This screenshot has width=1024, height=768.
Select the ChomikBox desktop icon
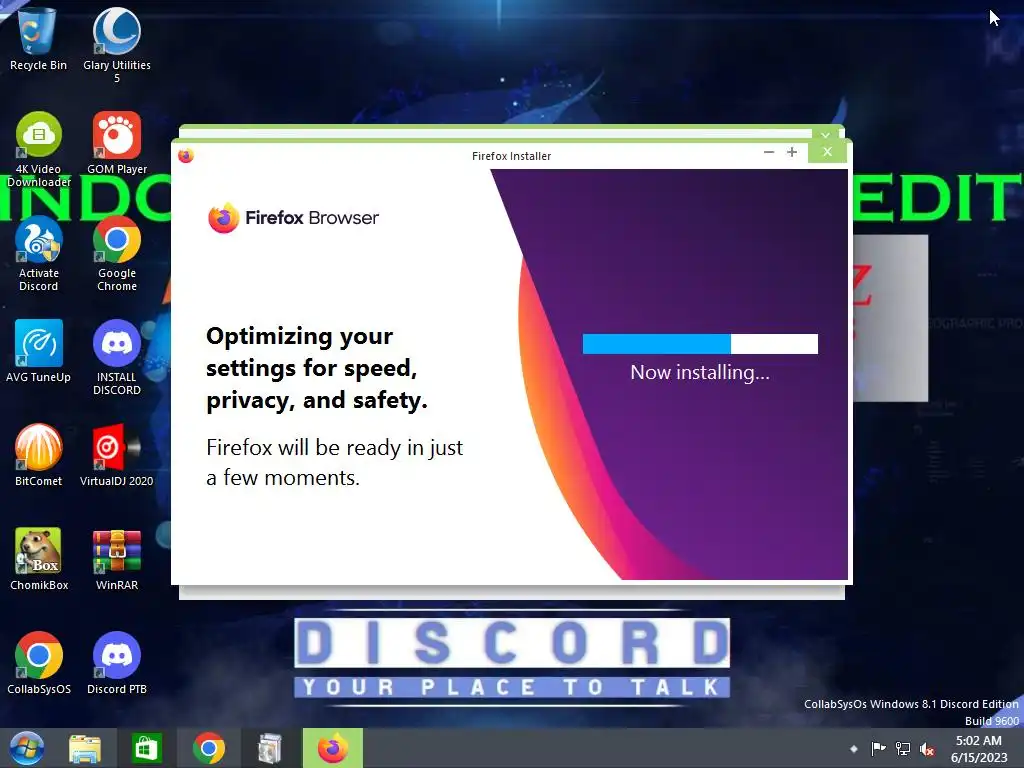(x=39, y=559)
